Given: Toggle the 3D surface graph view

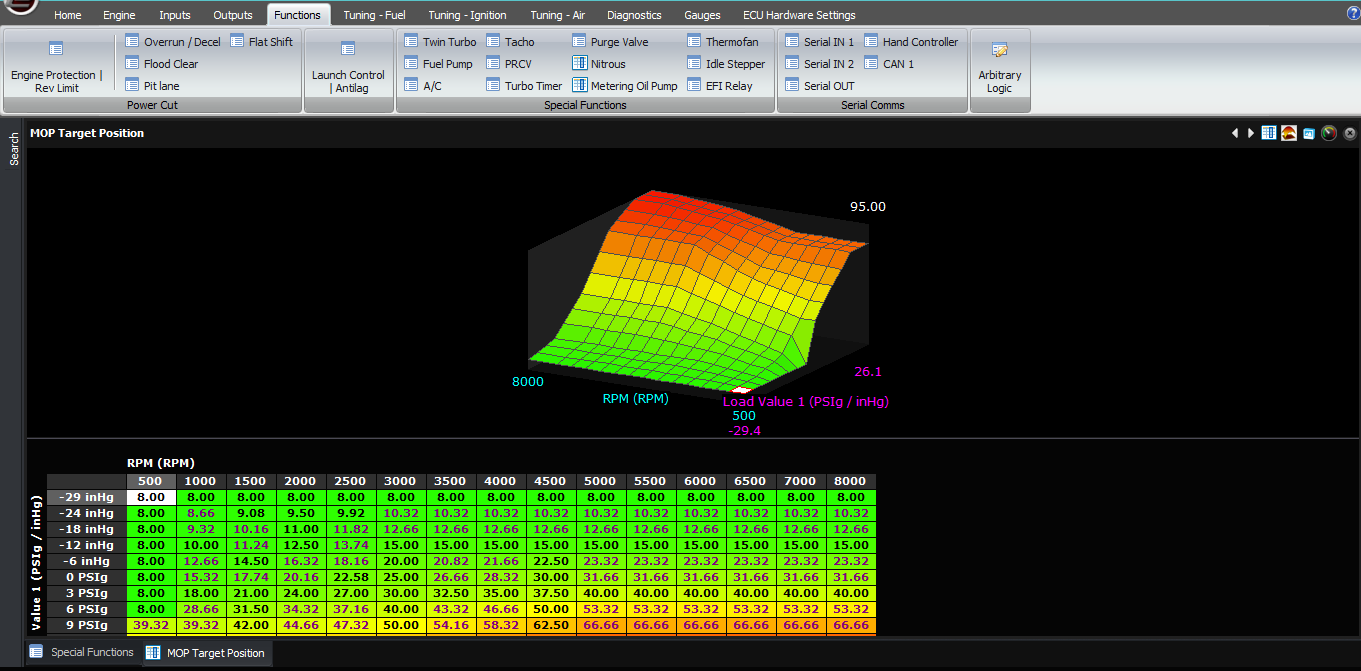Looking at the screenshot, I should point(1289,133).
